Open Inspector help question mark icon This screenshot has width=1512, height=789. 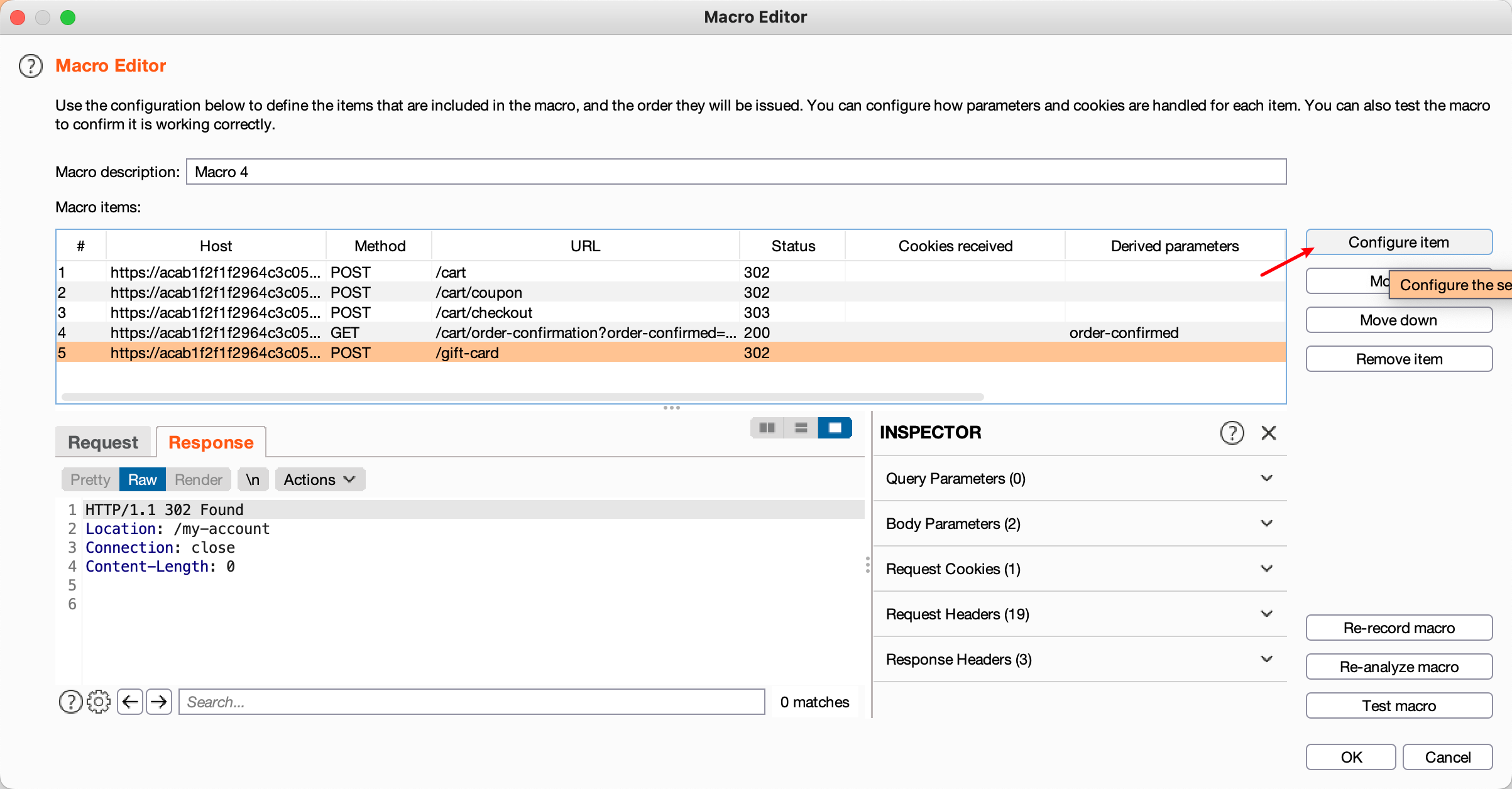click(1232, 433)
